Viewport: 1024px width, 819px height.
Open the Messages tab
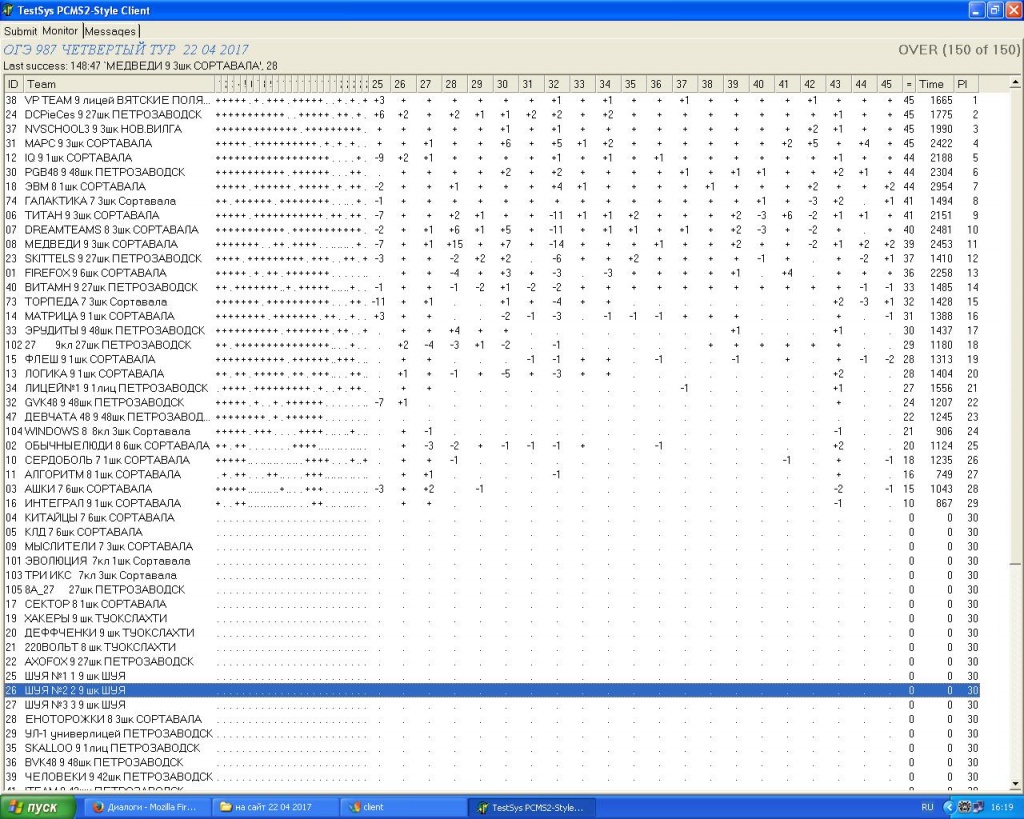click(x=110, y=31)
